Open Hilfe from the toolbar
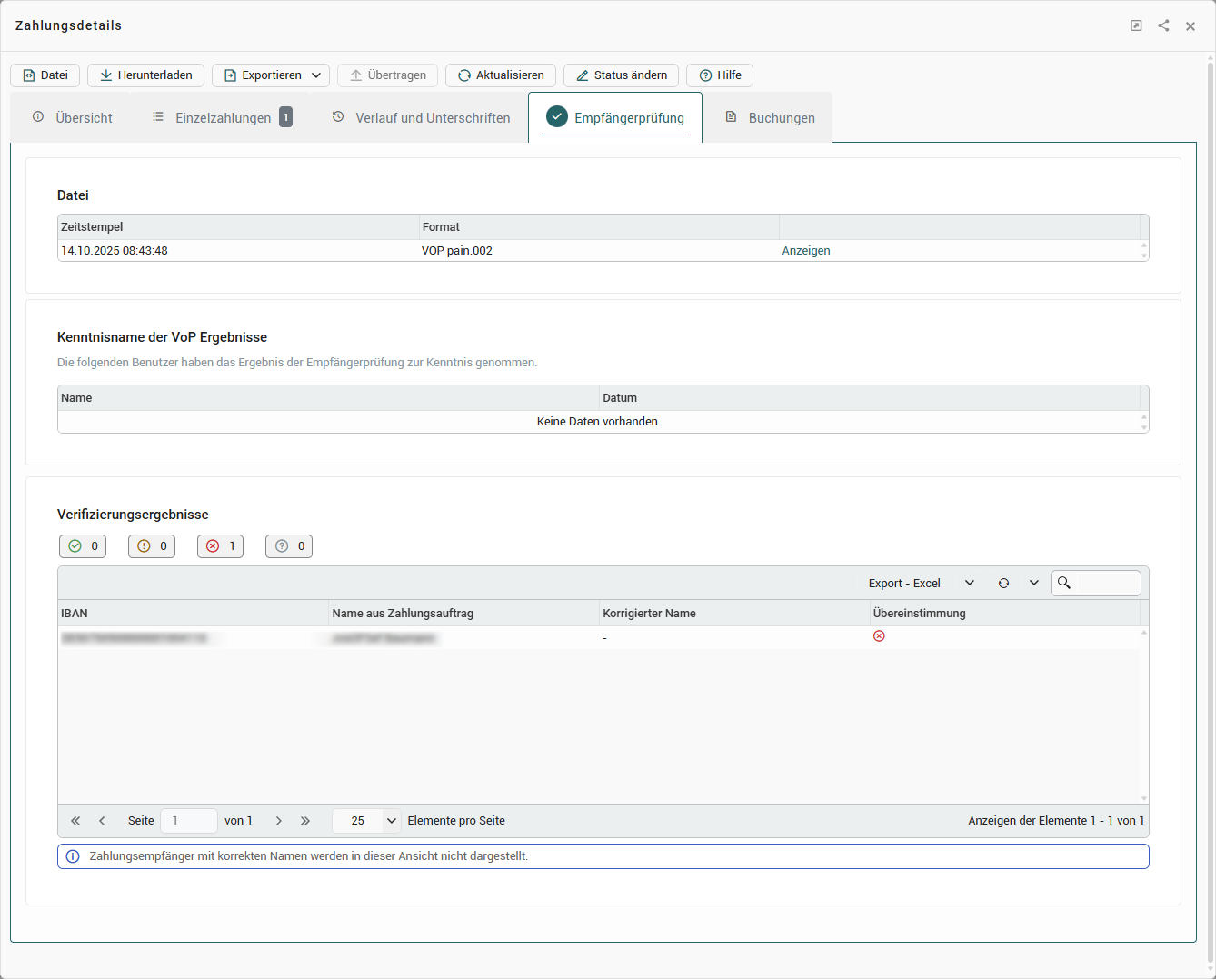Viewport: 1216px width, 980px height. coord(720,75)
